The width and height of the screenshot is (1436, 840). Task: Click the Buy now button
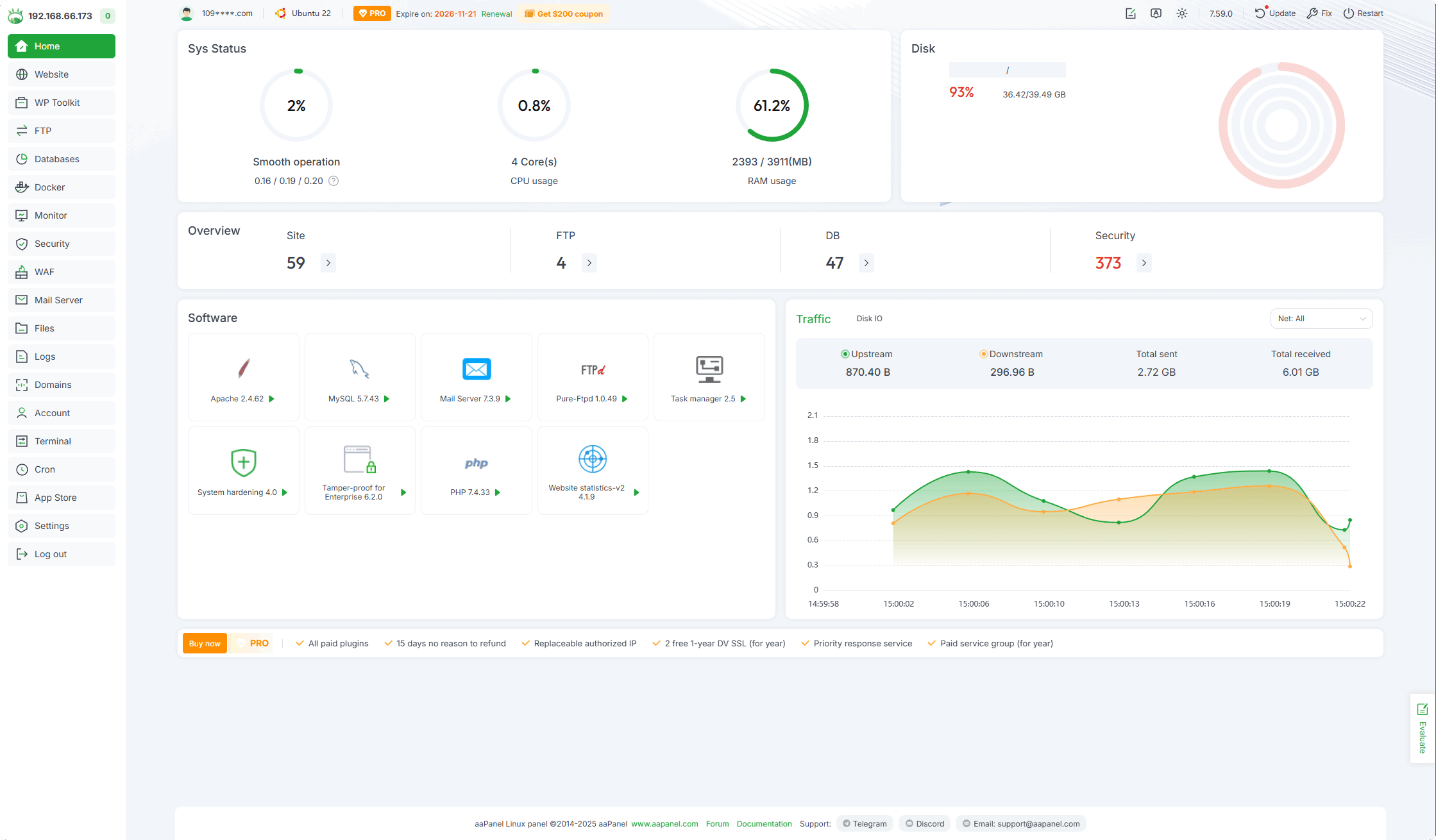[205, 643]
